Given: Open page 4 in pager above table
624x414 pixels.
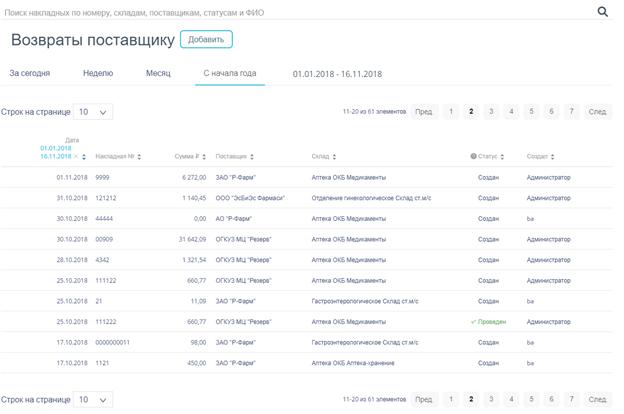Looking at the screenshot, I should 511,111.
